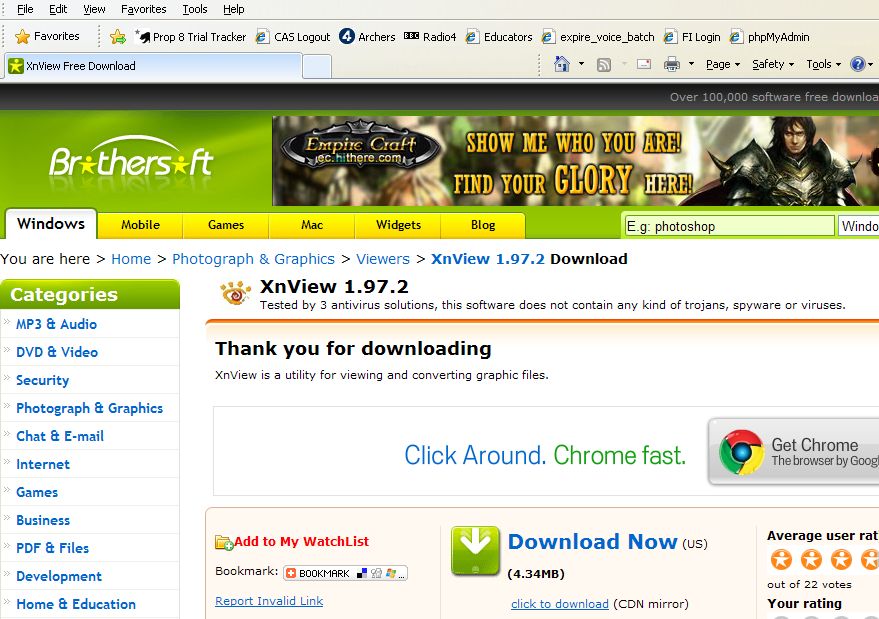Click the green download arrow icon

[x=475, y=551]
